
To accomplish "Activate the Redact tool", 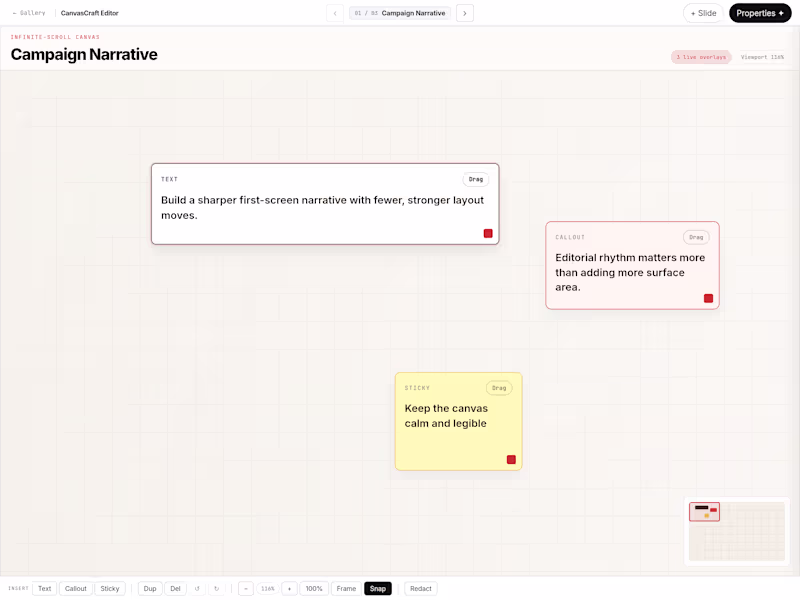I will pos(420,588).
